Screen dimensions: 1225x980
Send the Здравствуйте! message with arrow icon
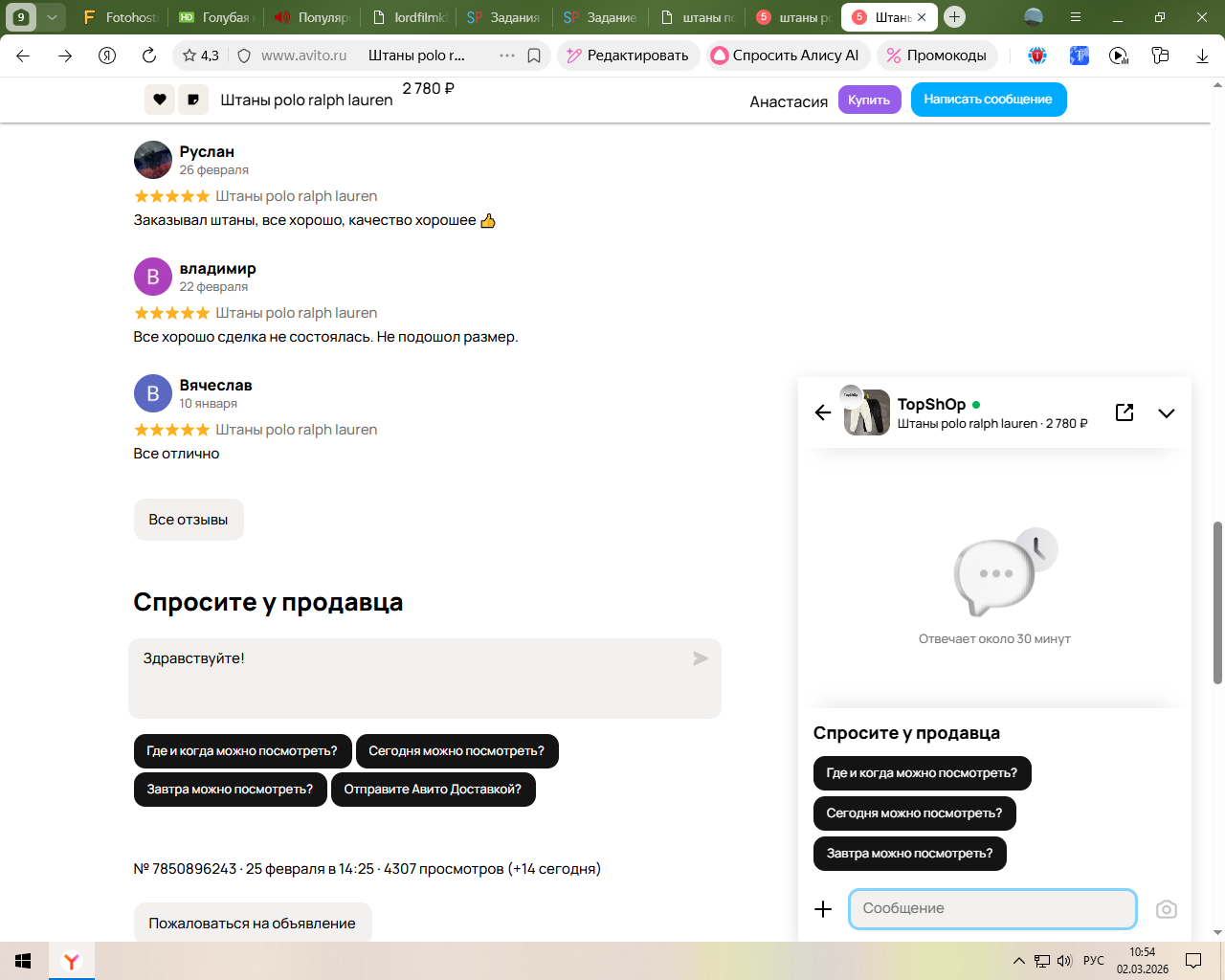(701, 658)
